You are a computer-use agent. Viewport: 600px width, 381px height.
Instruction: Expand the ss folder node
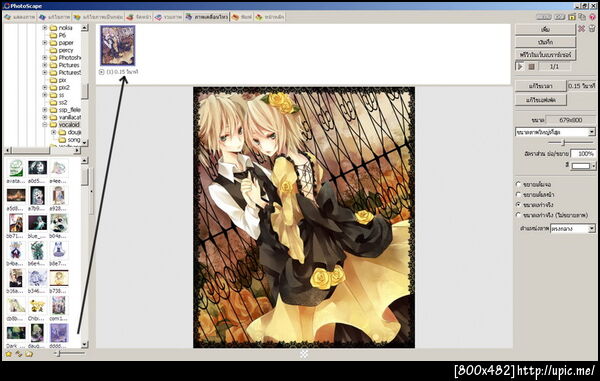pos(45,95)
